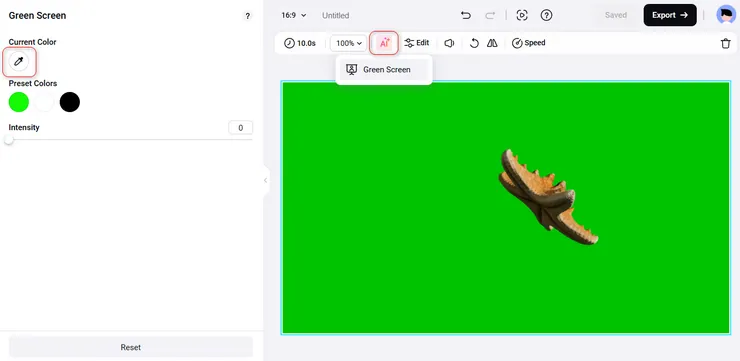Viewport: 740px width, 361px height.
Task: Open the 100% zoom dropdown
Action: 349,43
